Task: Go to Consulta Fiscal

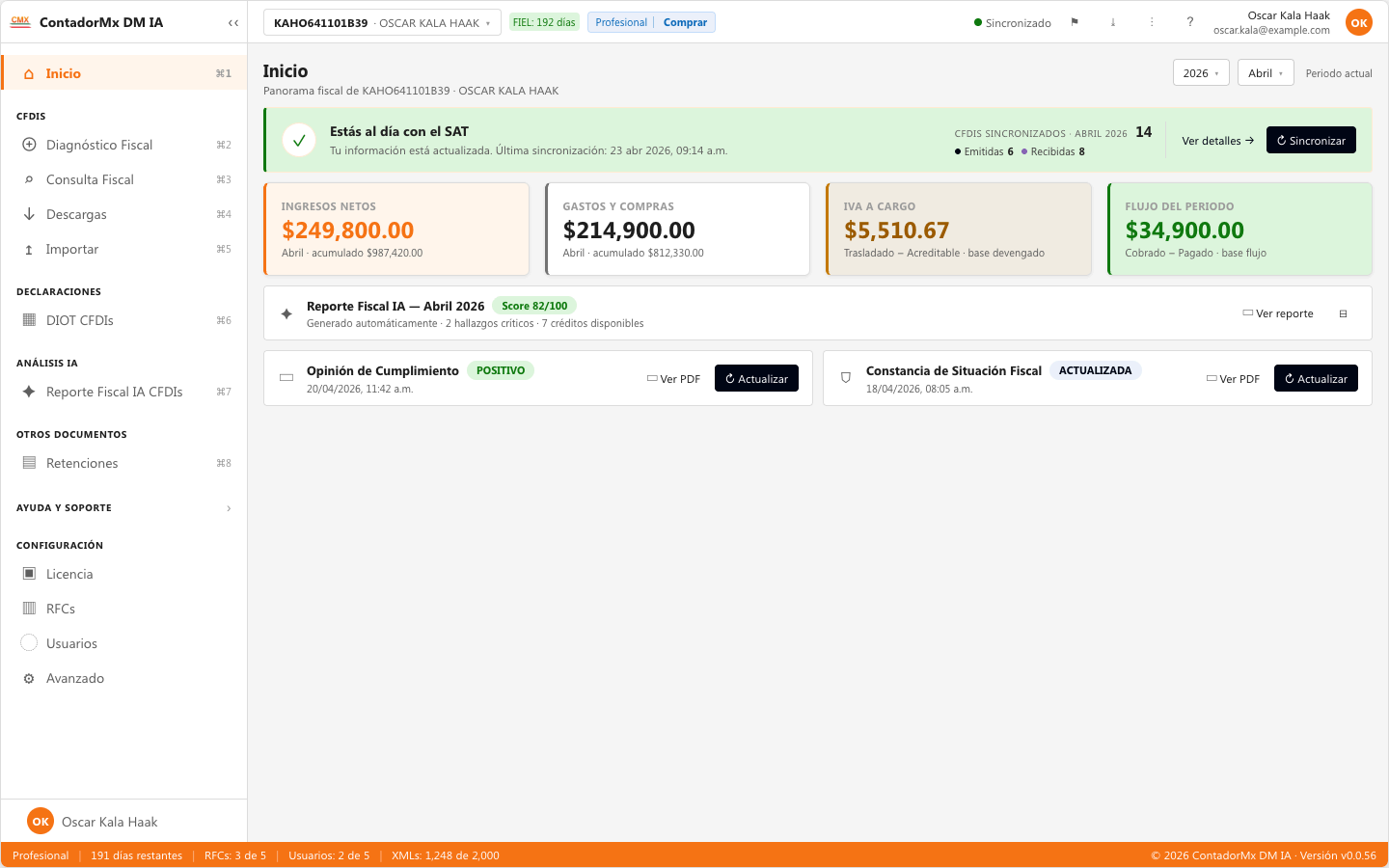Action: [124, 179]
